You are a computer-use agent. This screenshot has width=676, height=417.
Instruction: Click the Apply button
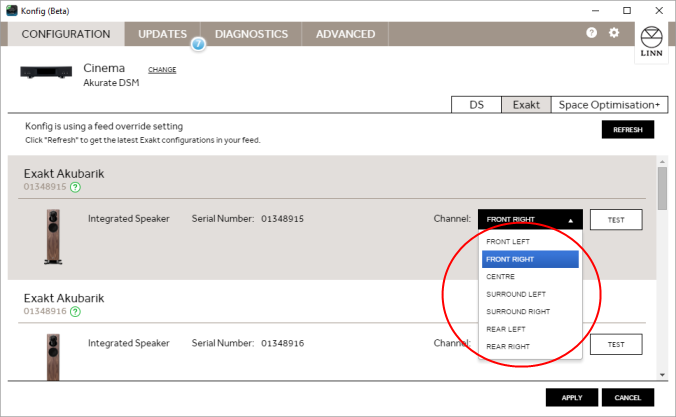(x=572, y=398)
